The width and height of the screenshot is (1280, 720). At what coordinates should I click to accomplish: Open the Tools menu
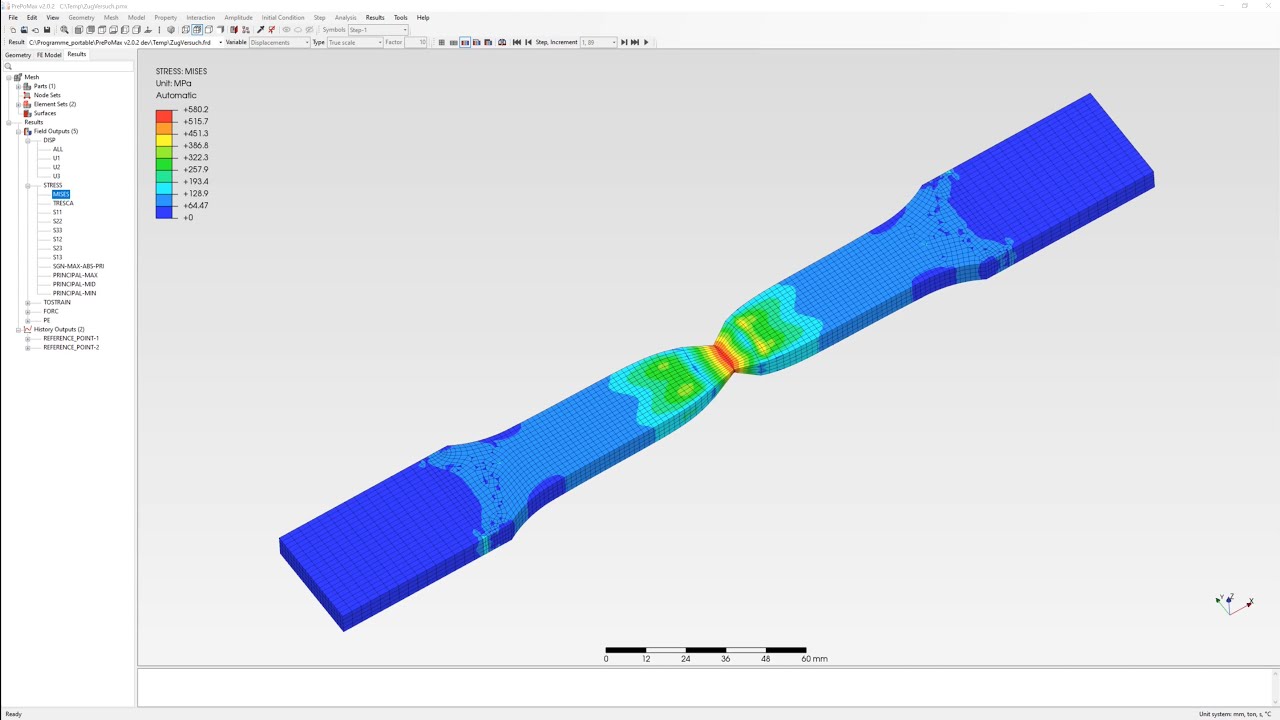pos(400,17)
